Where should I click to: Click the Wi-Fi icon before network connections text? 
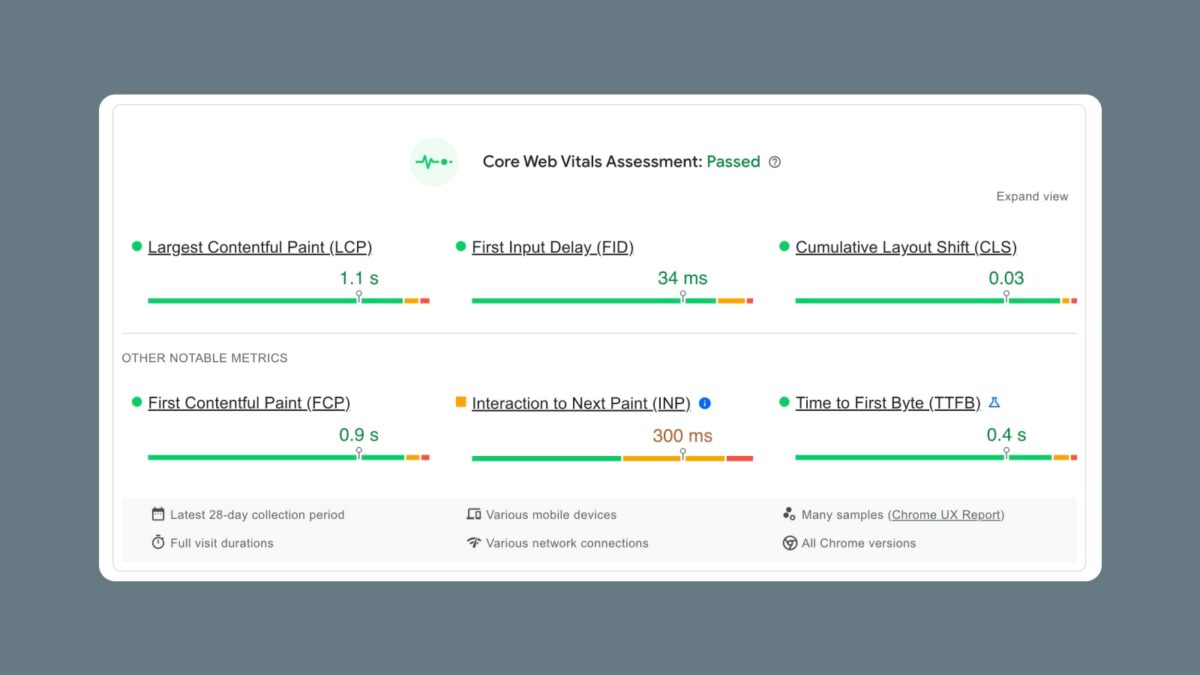[x=473, y=543]
